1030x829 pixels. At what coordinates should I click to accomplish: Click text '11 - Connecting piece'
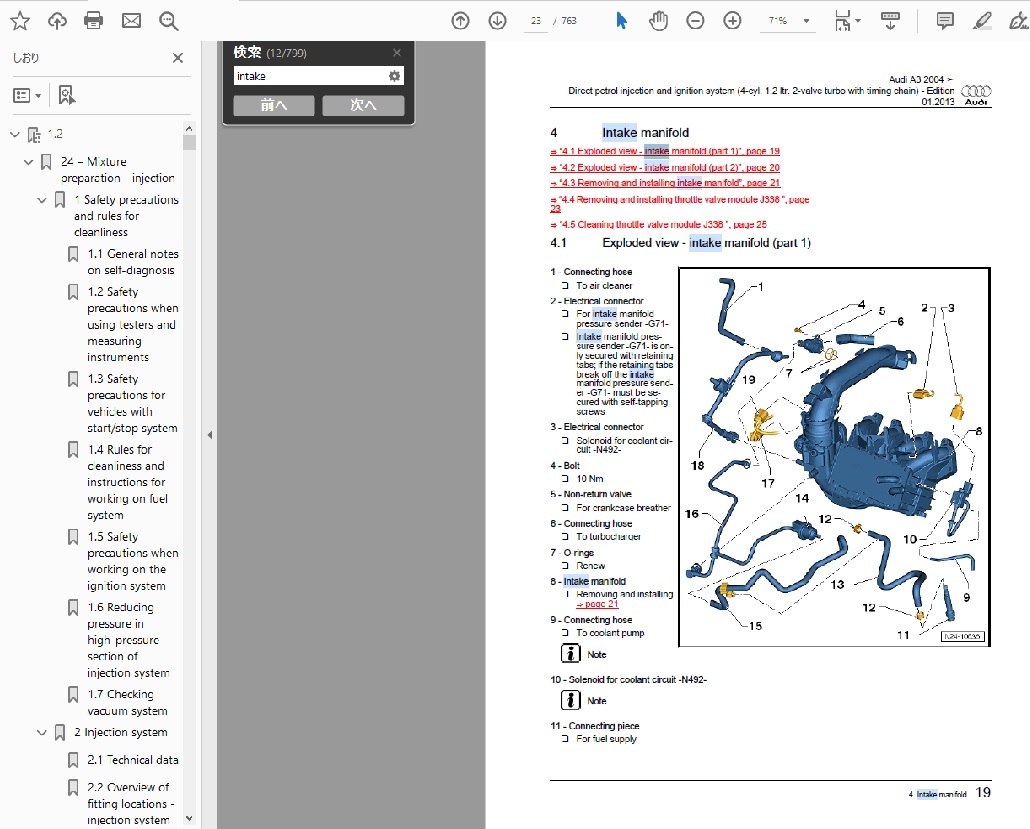click(594, 726)
